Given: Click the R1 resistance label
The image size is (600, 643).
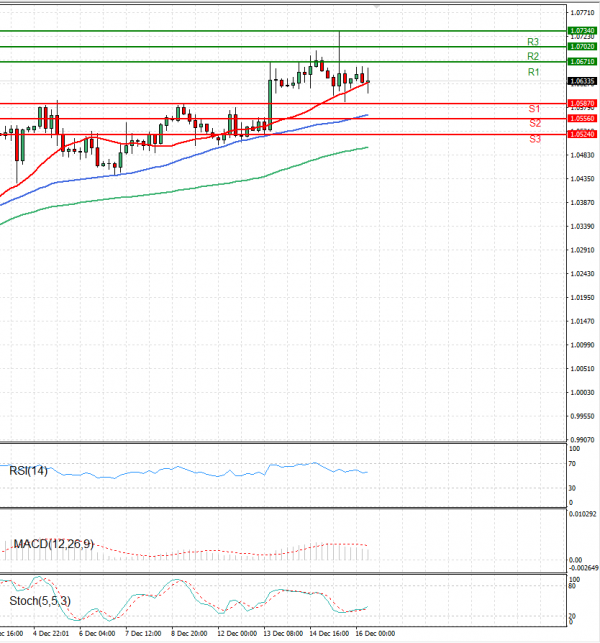Looking at the screenshot, I should tap(533, 72).
